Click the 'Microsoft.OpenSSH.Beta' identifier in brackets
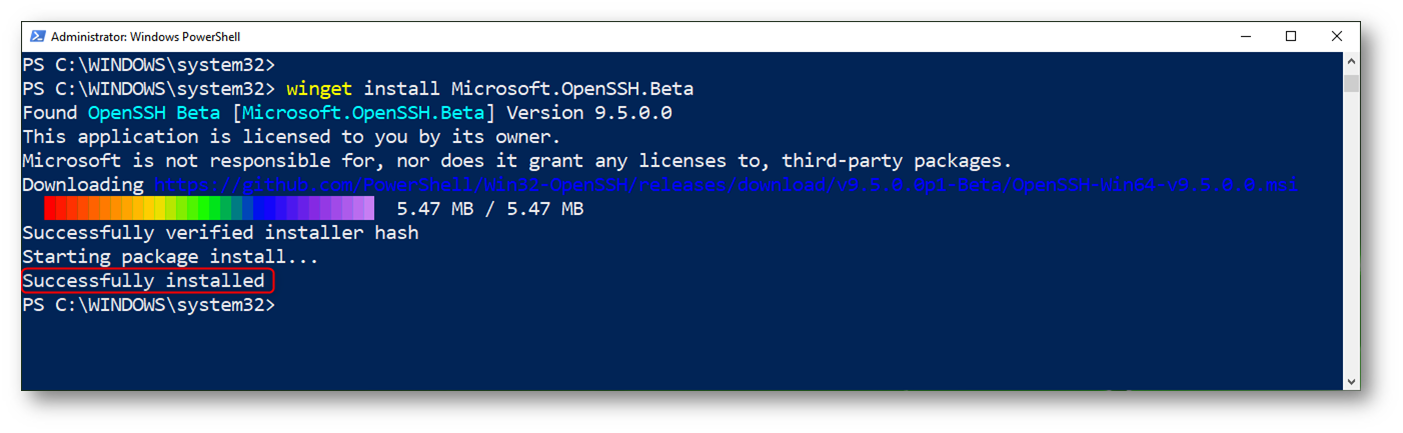This screenshot has height=433, width=1403. (364, 113)
